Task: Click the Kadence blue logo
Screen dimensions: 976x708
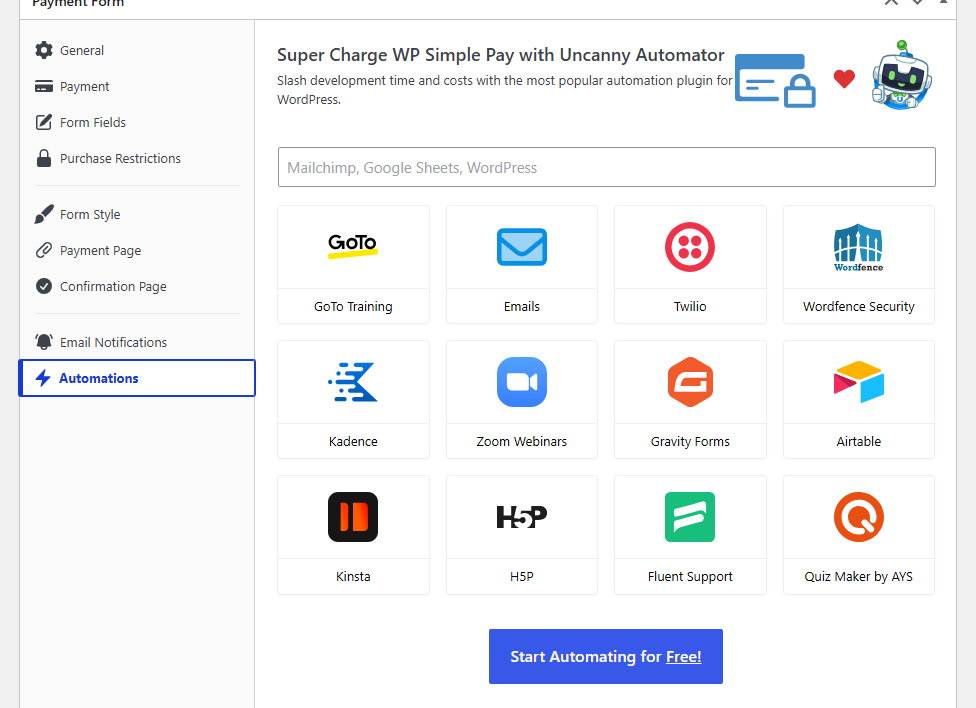Action: tap(353, 382)
